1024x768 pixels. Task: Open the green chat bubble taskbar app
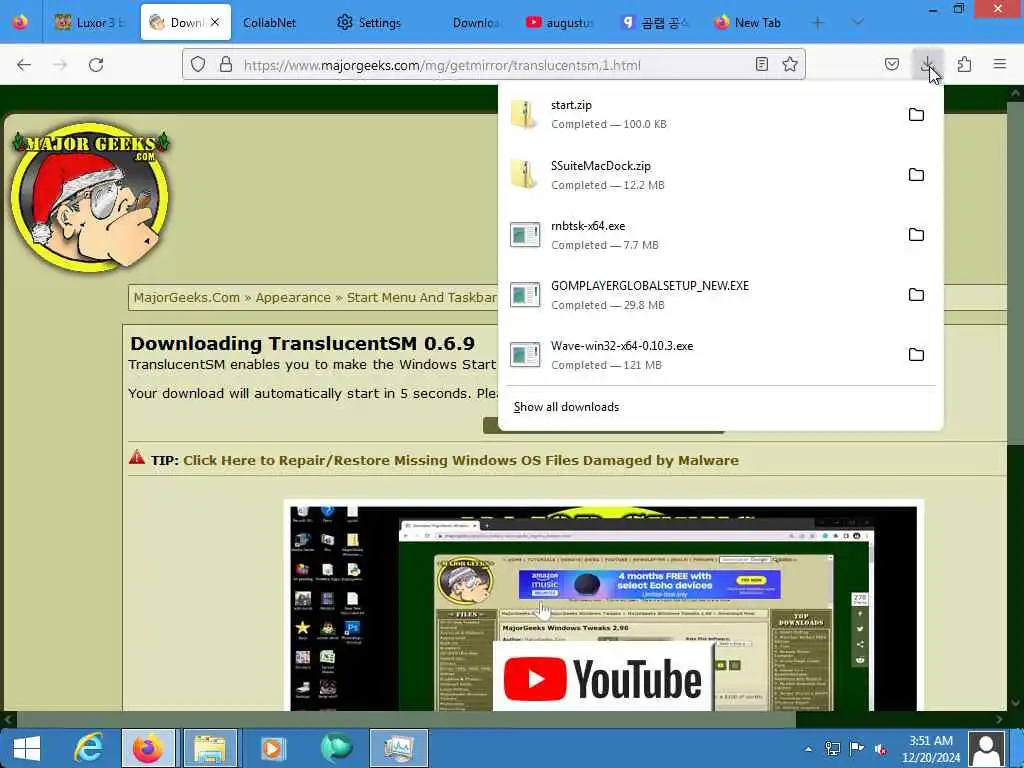pos(336,748)
